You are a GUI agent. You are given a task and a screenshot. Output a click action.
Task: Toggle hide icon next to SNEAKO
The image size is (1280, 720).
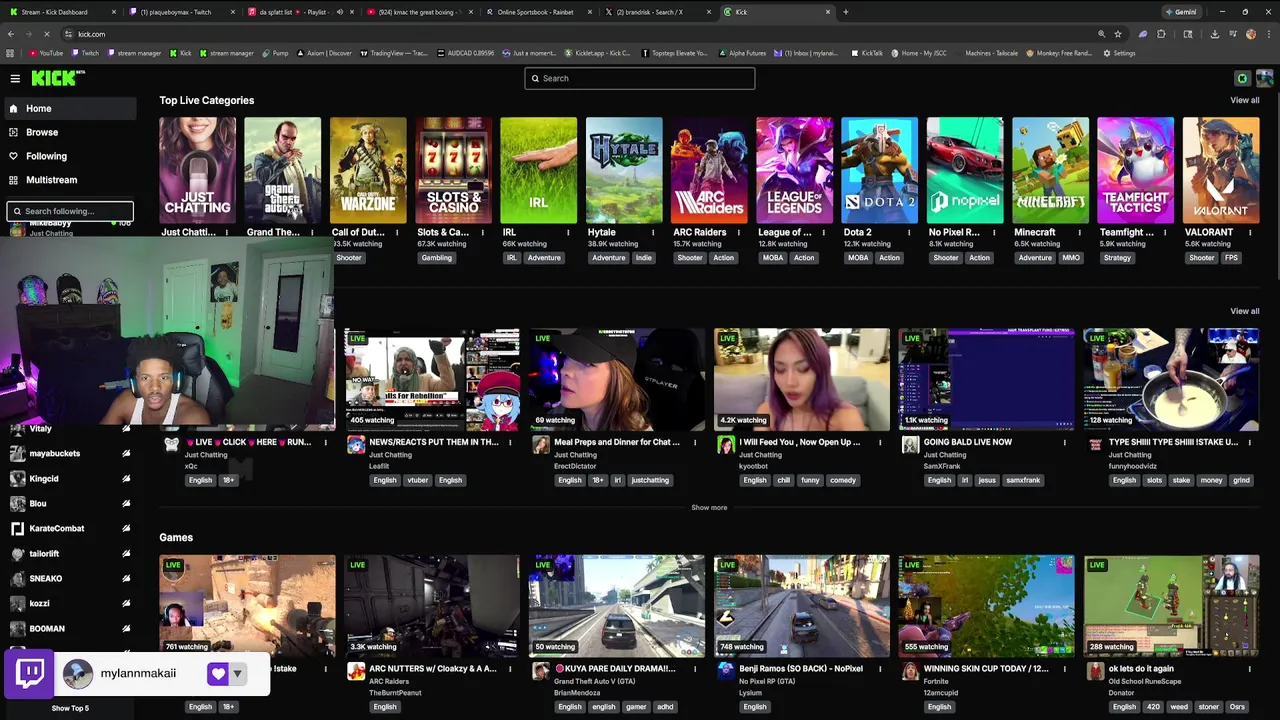pos(126,578)
